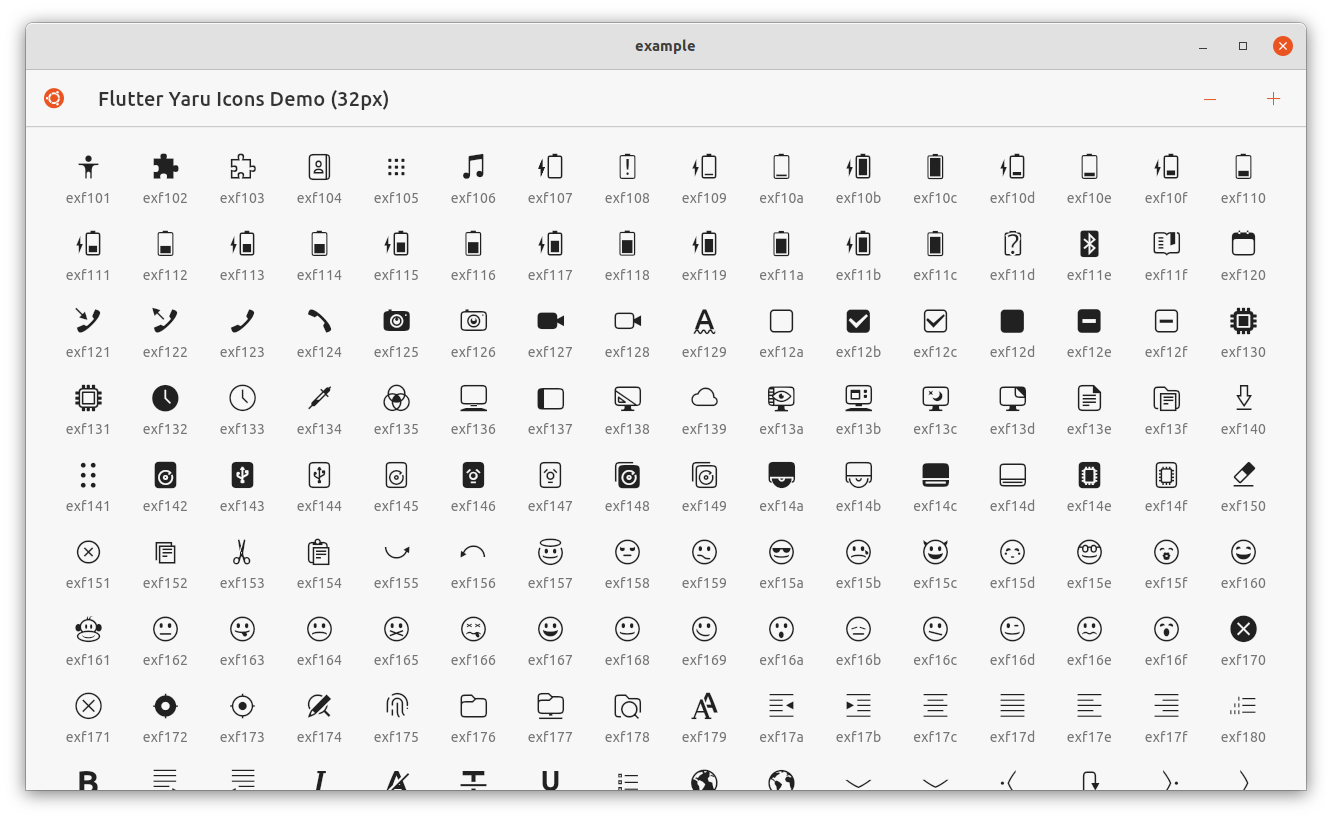Select the filled puzzle piece icon exf102
1332x819 pixels.
[165, 166]
